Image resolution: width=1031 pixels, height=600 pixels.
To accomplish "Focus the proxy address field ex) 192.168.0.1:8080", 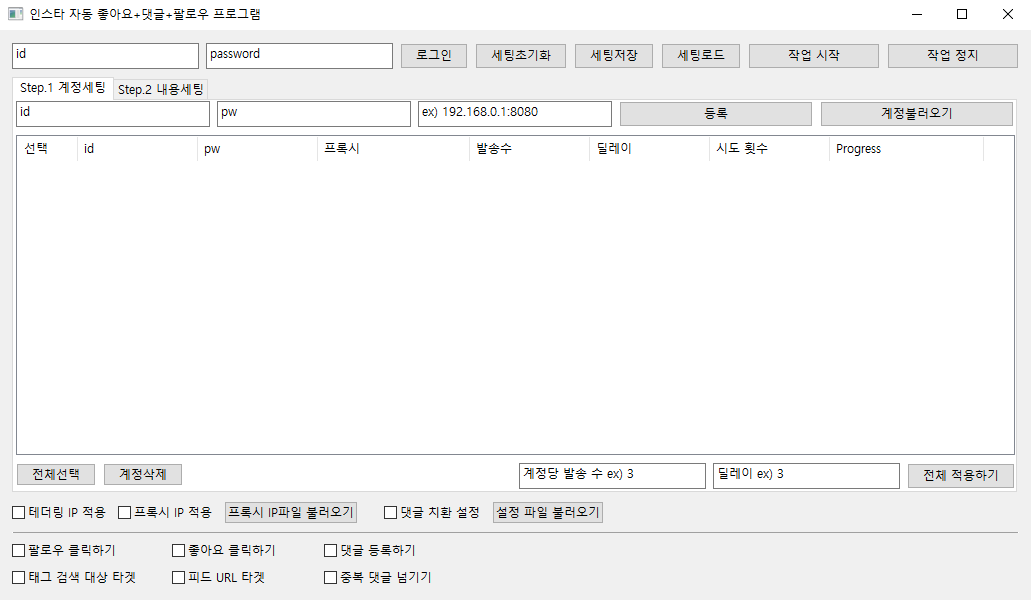I will tap(514, 114).
